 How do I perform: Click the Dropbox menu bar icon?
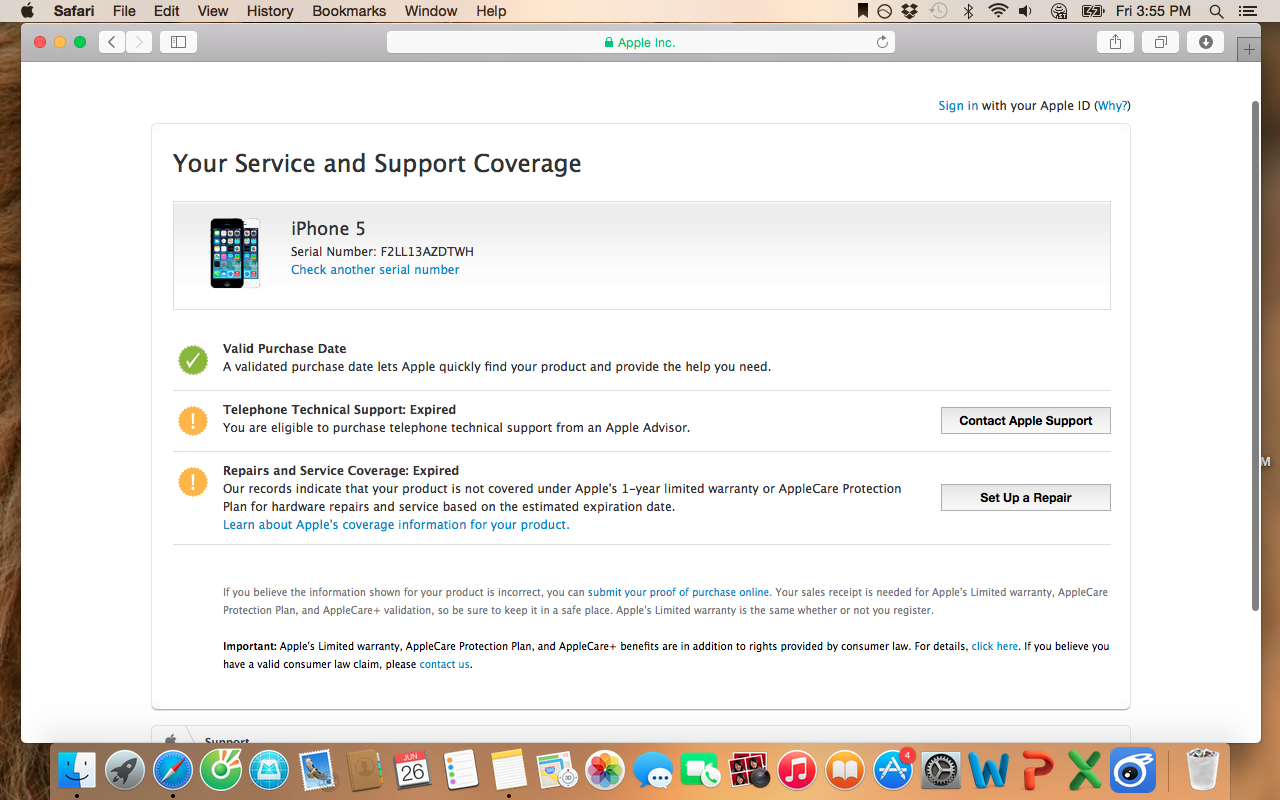[x=910, y=11]
